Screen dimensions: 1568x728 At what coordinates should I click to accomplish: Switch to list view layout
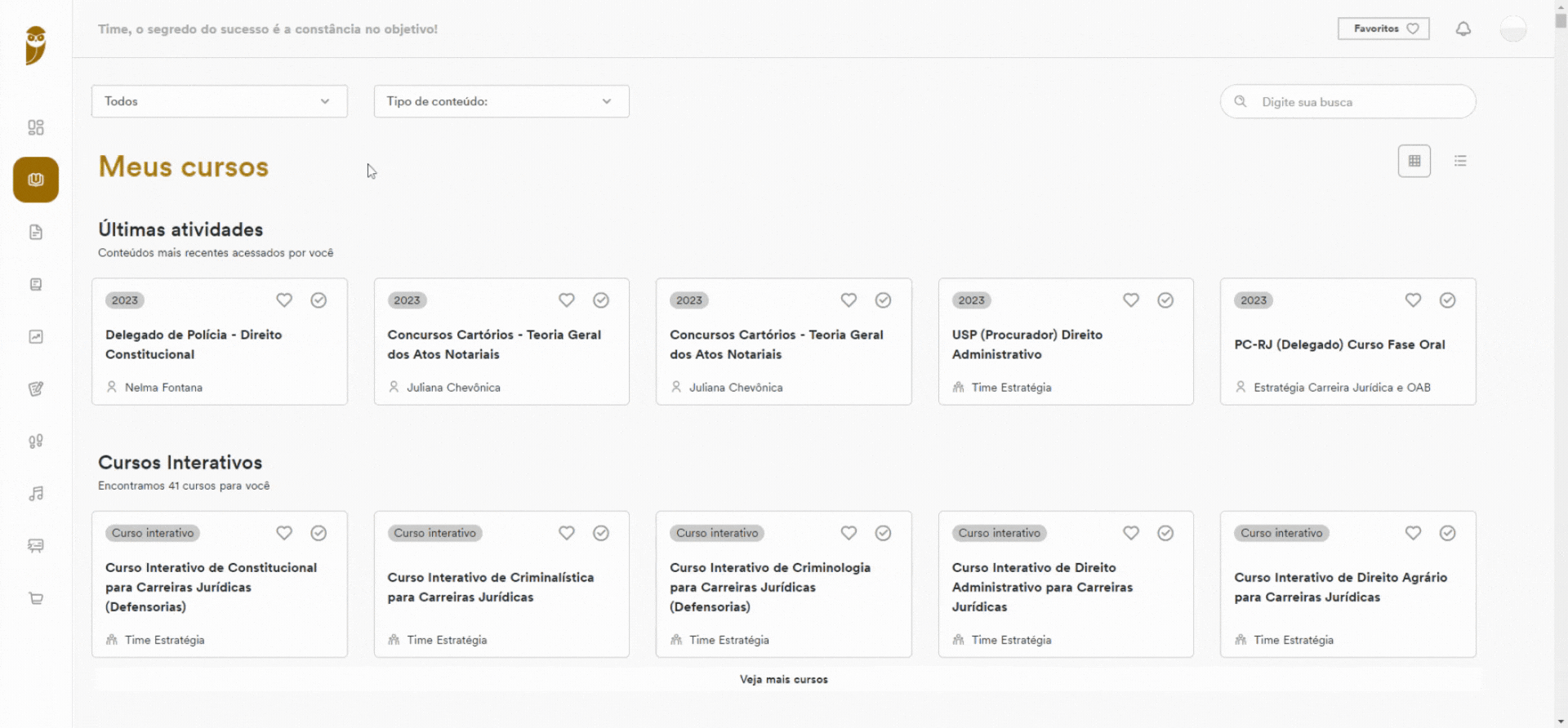pyautogui.click(x=1460, y=161)
